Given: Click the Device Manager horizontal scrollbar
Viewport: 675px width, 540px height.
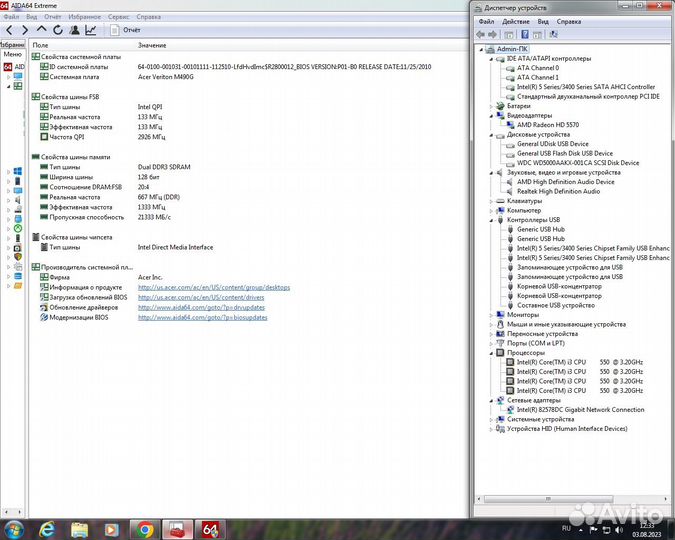Looking at the screenshot, I should (548, 499).
